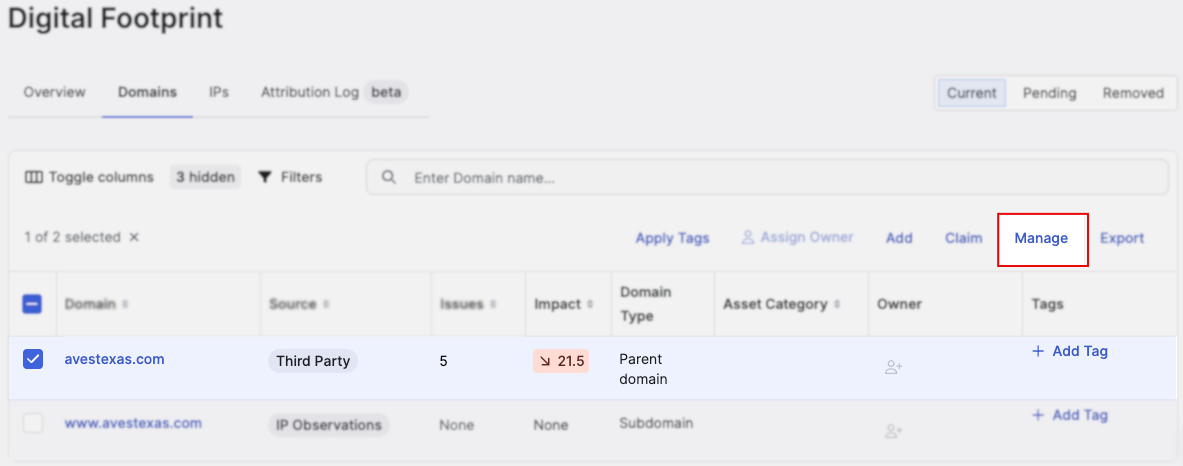Assign owner icon for www.avestexas.com row
Image resolution: width=1183 pixels, height=466 pixels.
click(x=894, y=431)
